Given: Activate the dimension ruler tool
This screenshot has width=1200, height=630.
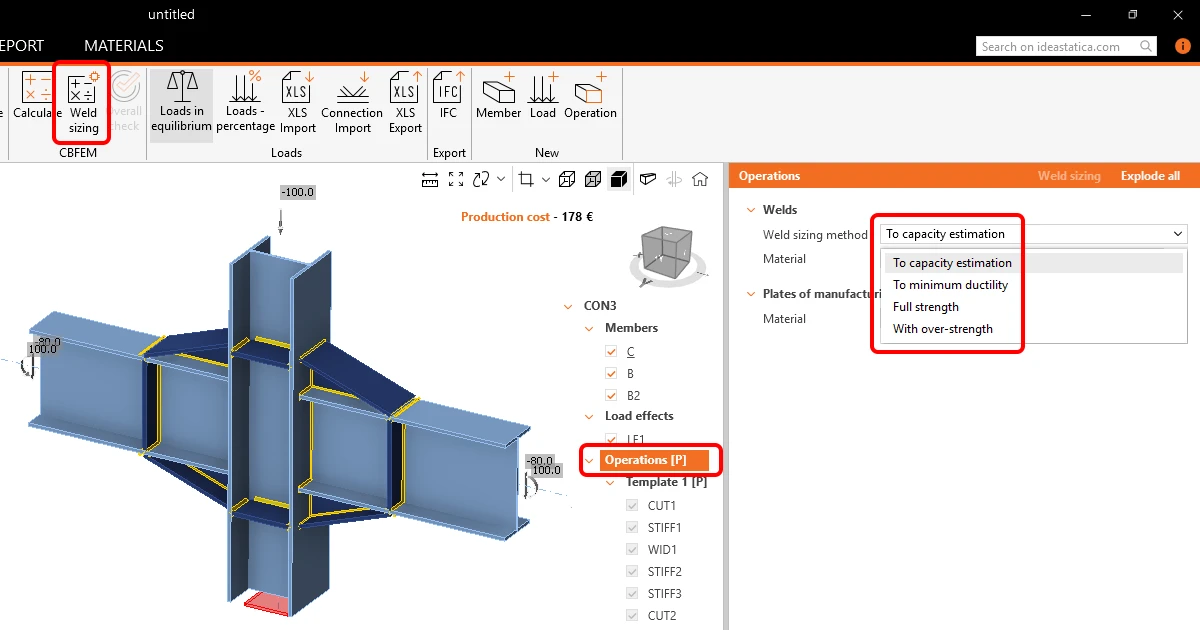Looking at the screenshot, I should [x=430, y=179].
